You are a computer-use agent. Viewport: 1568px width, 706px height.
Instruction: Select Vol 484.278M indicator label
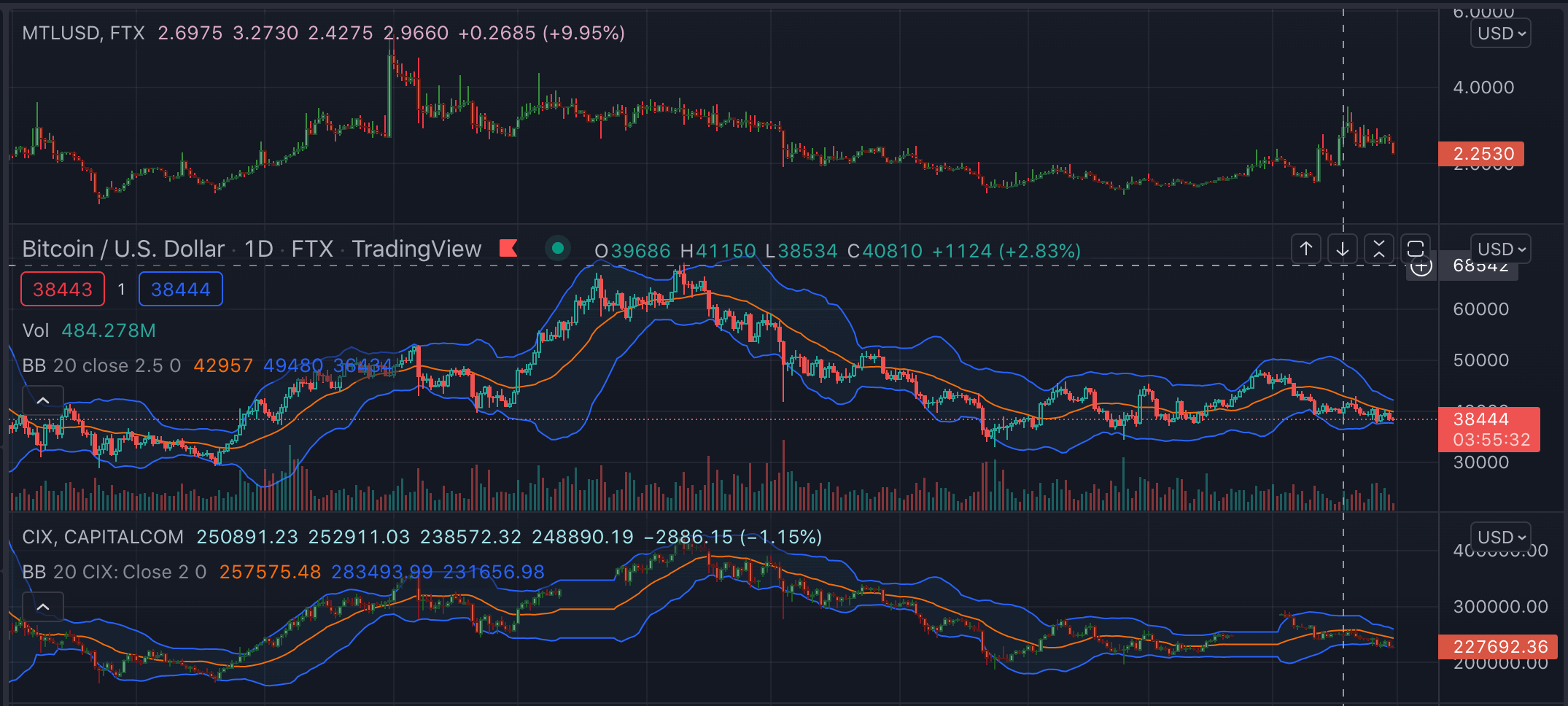tap(89, 331)
